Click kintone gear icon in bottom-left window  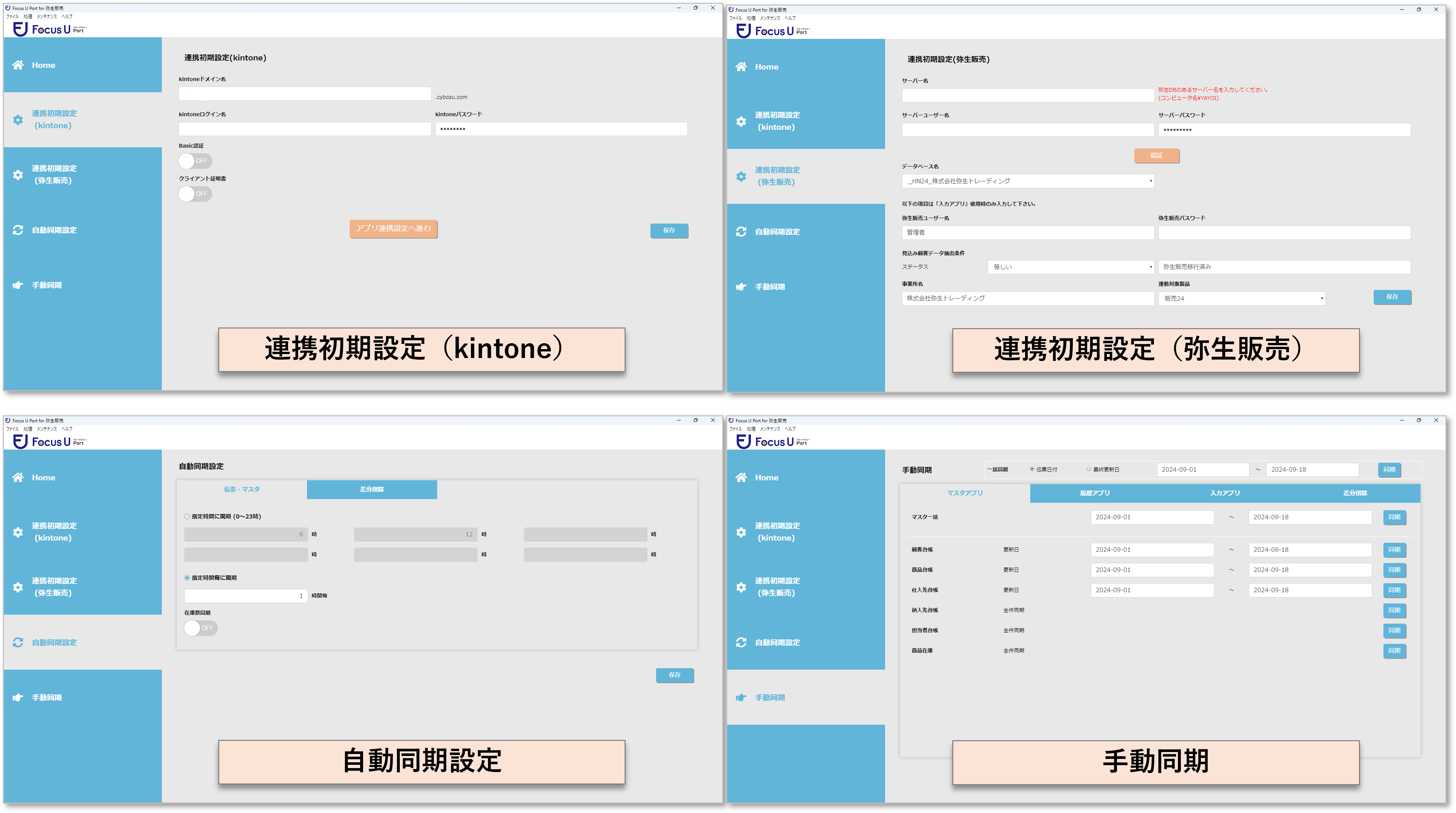pos(18,532)
